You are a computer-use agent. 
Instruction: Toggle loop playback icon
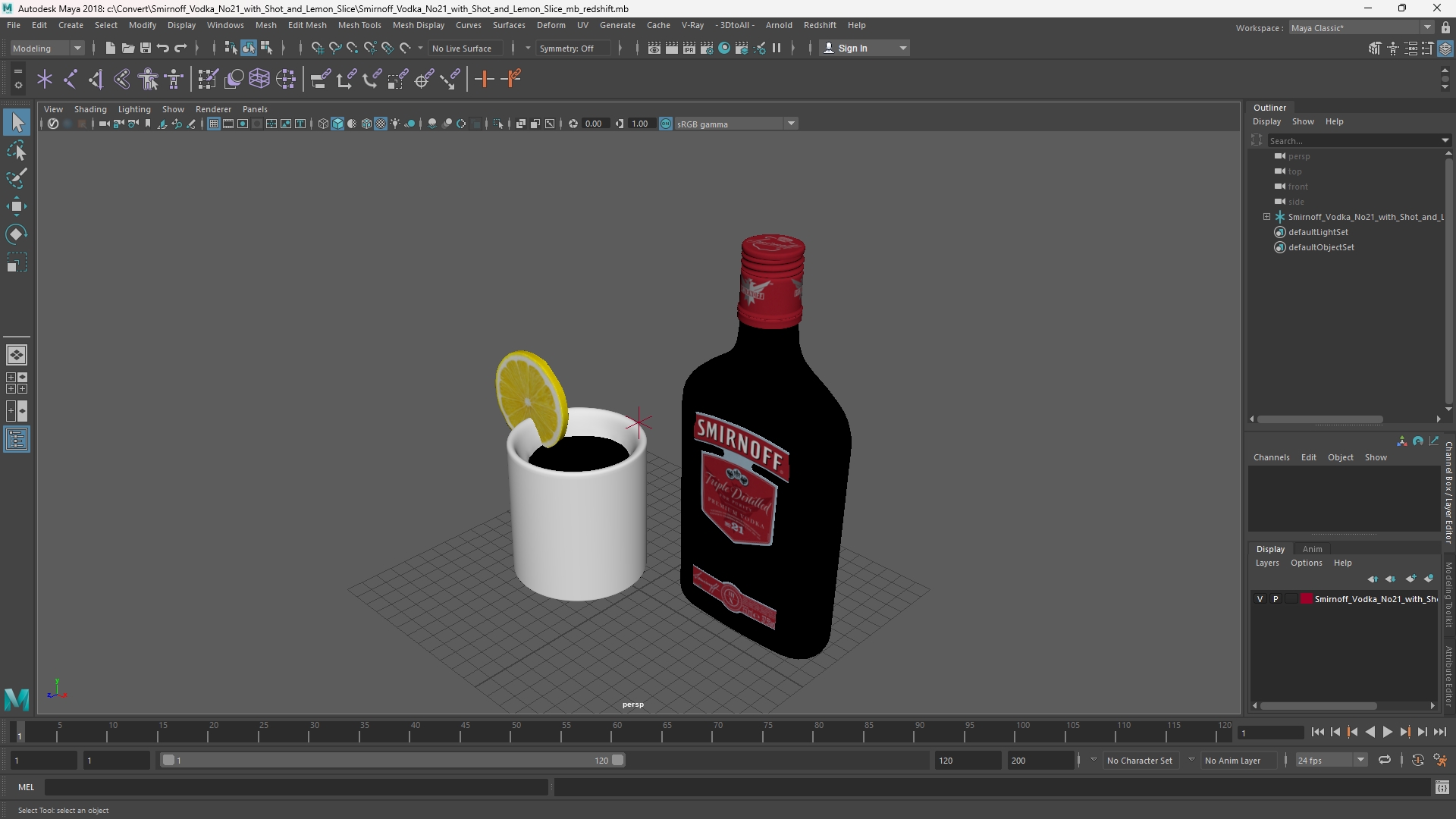(1385, 760)
